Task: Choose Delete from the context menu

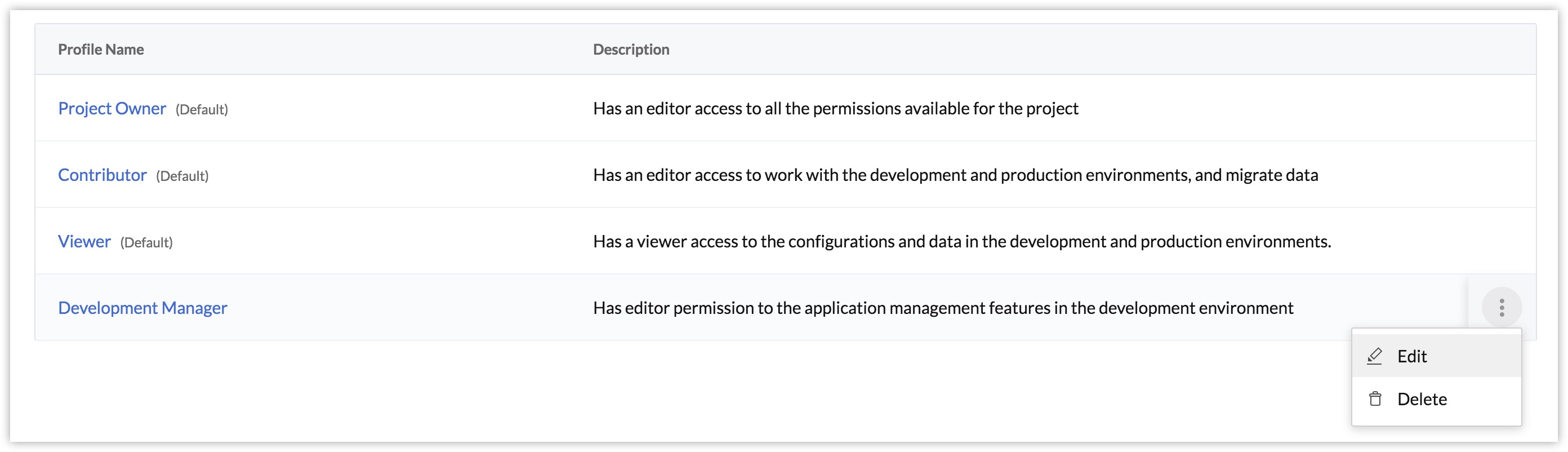Action: tap(1422, 399)
